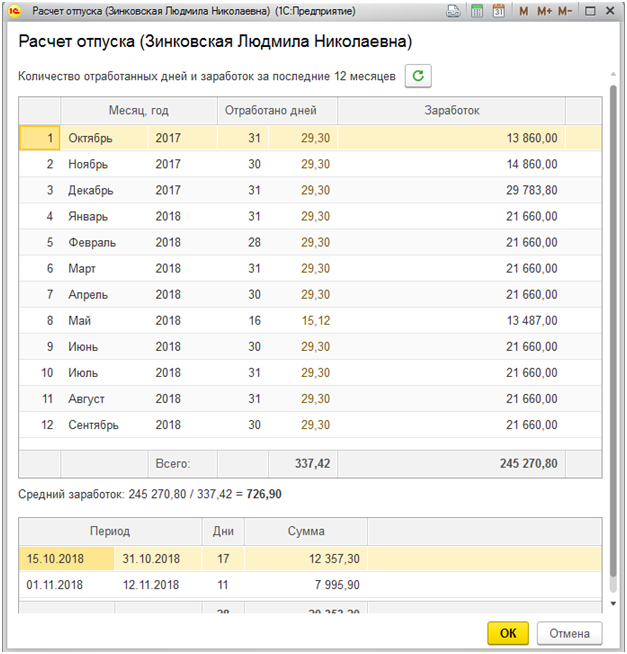The height and width of the screenshot is (654, 627).
Task: Open the calculator icon
Action: 476,11
